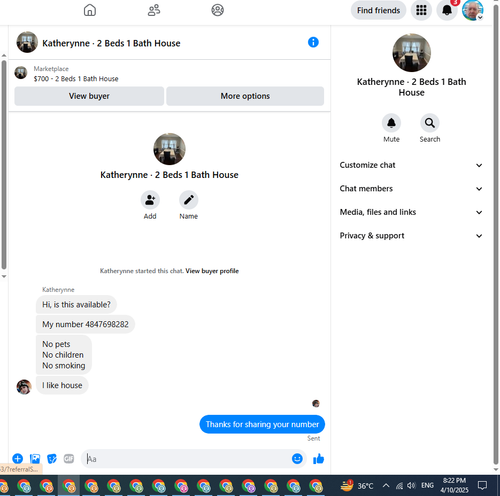Click the volume speaker tray icon
The width and height of the screenshot is (500, 496).
pos(411,486)
